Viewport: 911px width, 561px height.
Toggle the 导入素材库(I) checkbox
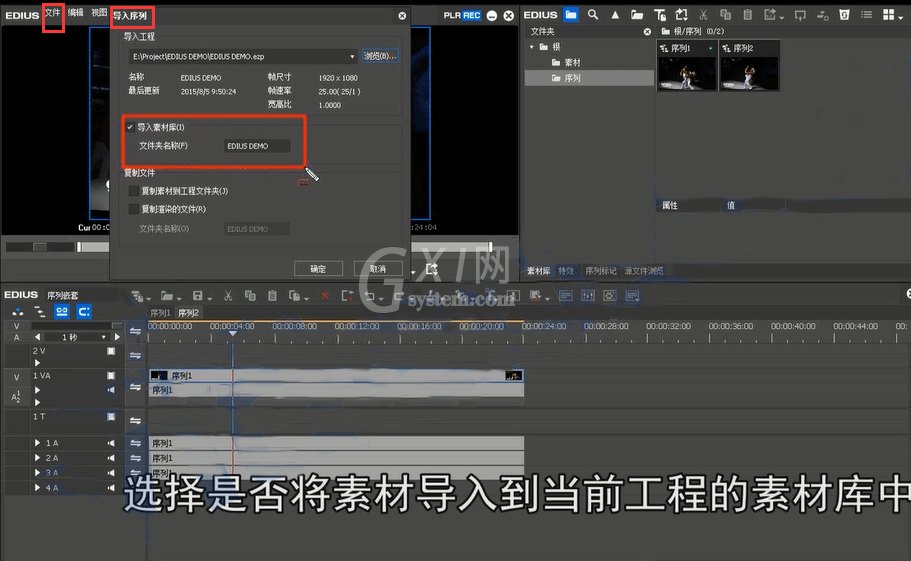click(130, 127)
